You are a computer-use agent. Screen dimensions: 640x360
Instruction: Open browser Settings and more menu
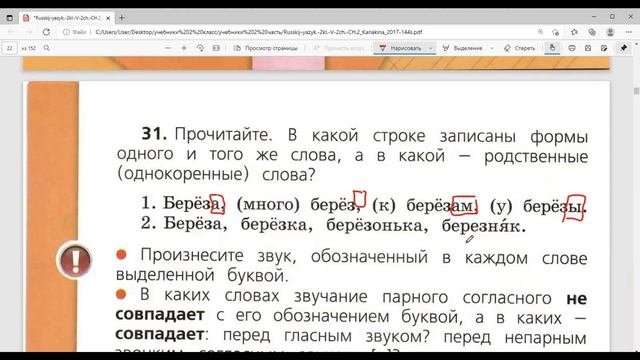[x=629, y=32]
